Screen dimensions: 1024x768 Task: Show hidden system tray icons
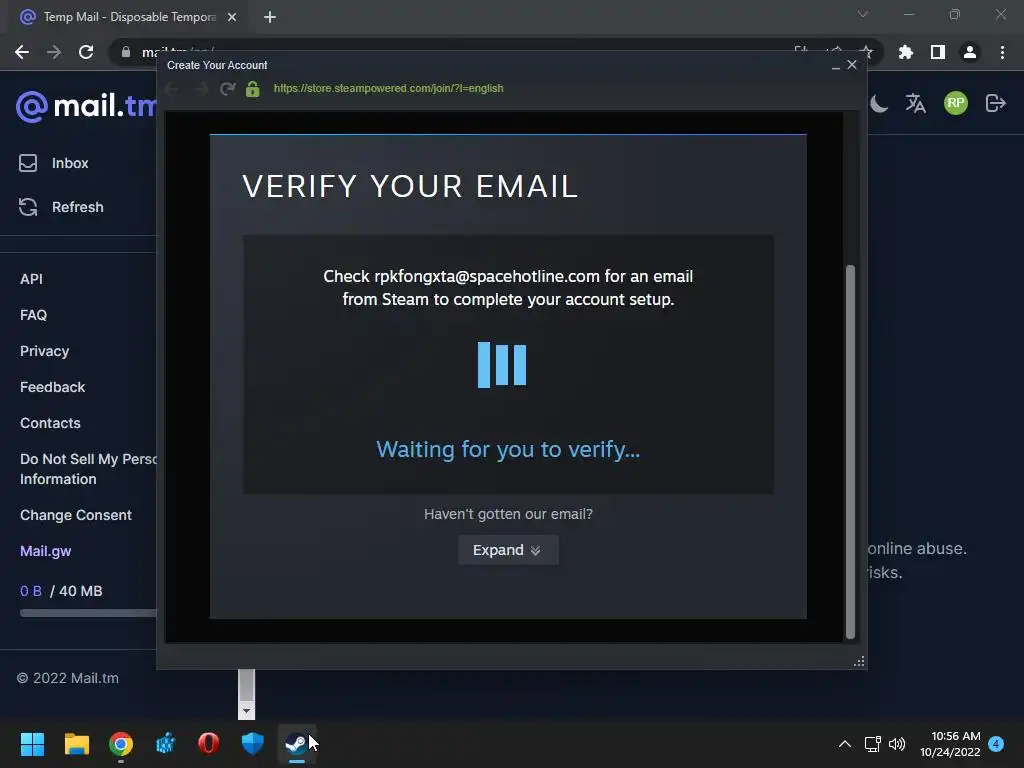point(844,744)
